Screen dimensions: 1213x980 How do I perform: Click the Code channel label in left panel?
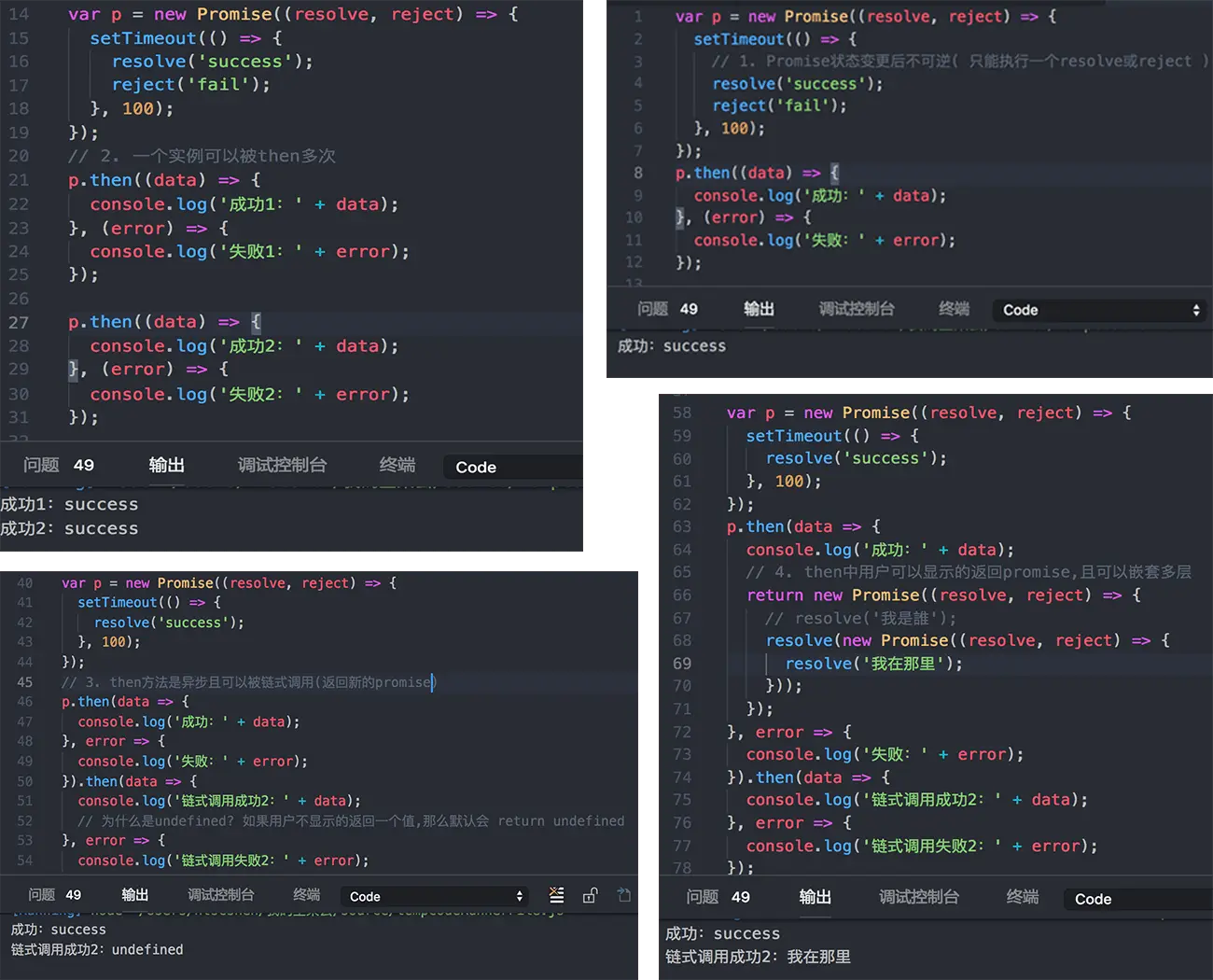tap(476, 467)
